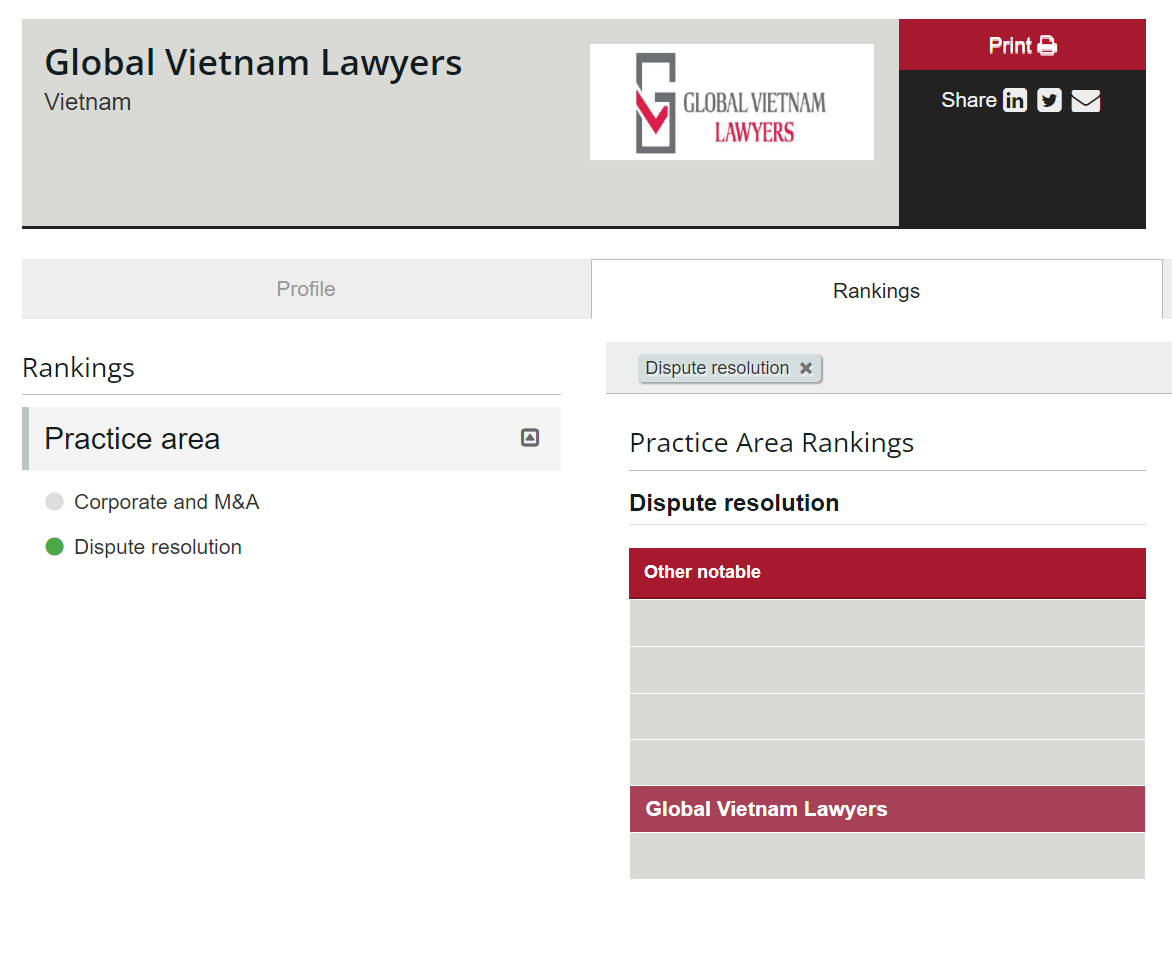
Task: Share the page on LinkedIn
Action: [1015, 101]
